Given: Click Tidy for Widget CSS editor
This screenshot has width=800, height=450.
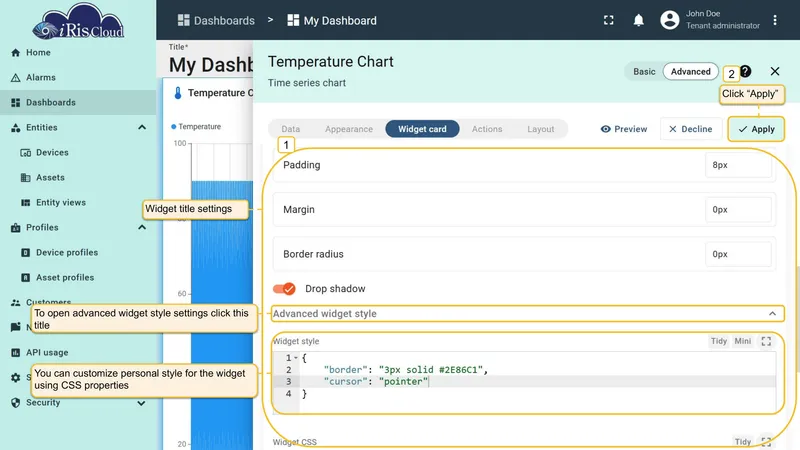Looking at the screenshot, I should pyautogui.click(x=743, y=442).
